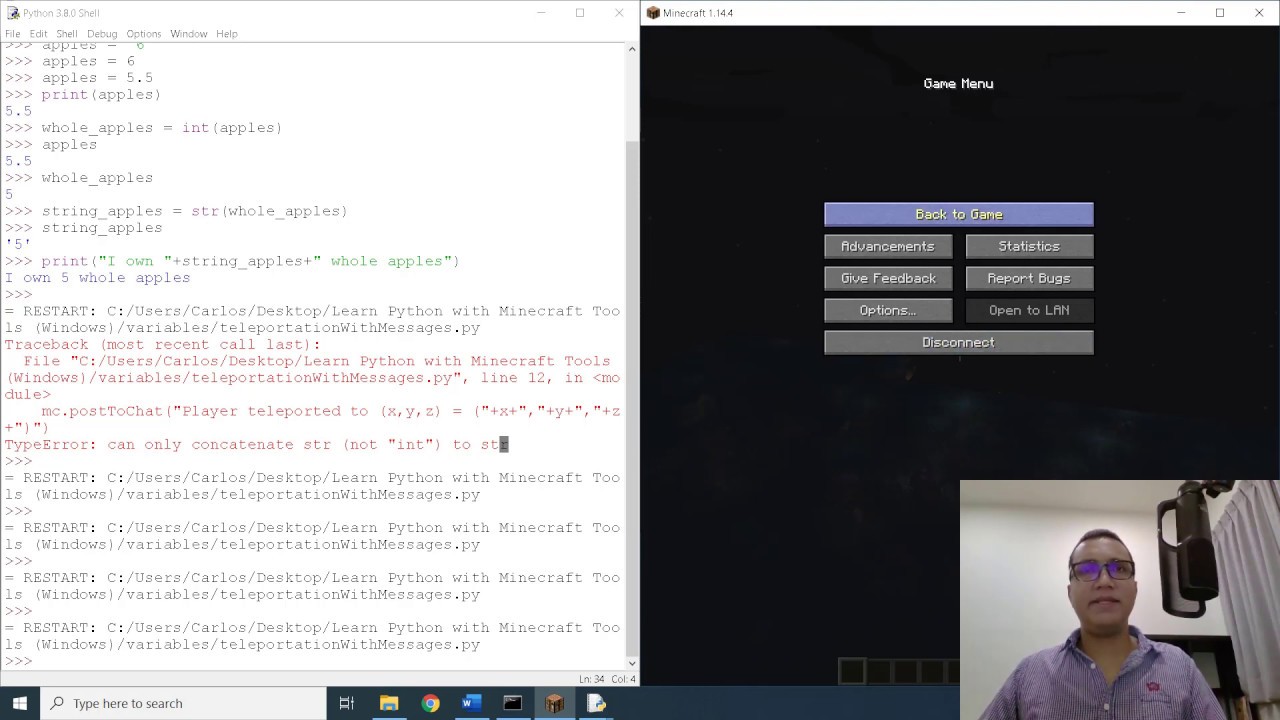This screenshot has width=1280, height=720.
Task: Open the Debug menu
Action: [102, 34]
